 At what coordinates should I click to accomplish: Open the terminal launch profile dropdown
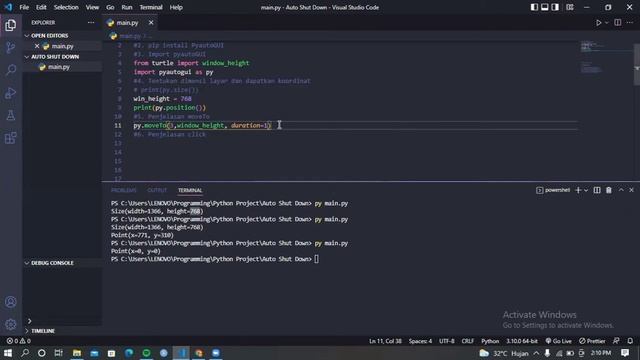[586, 190]
